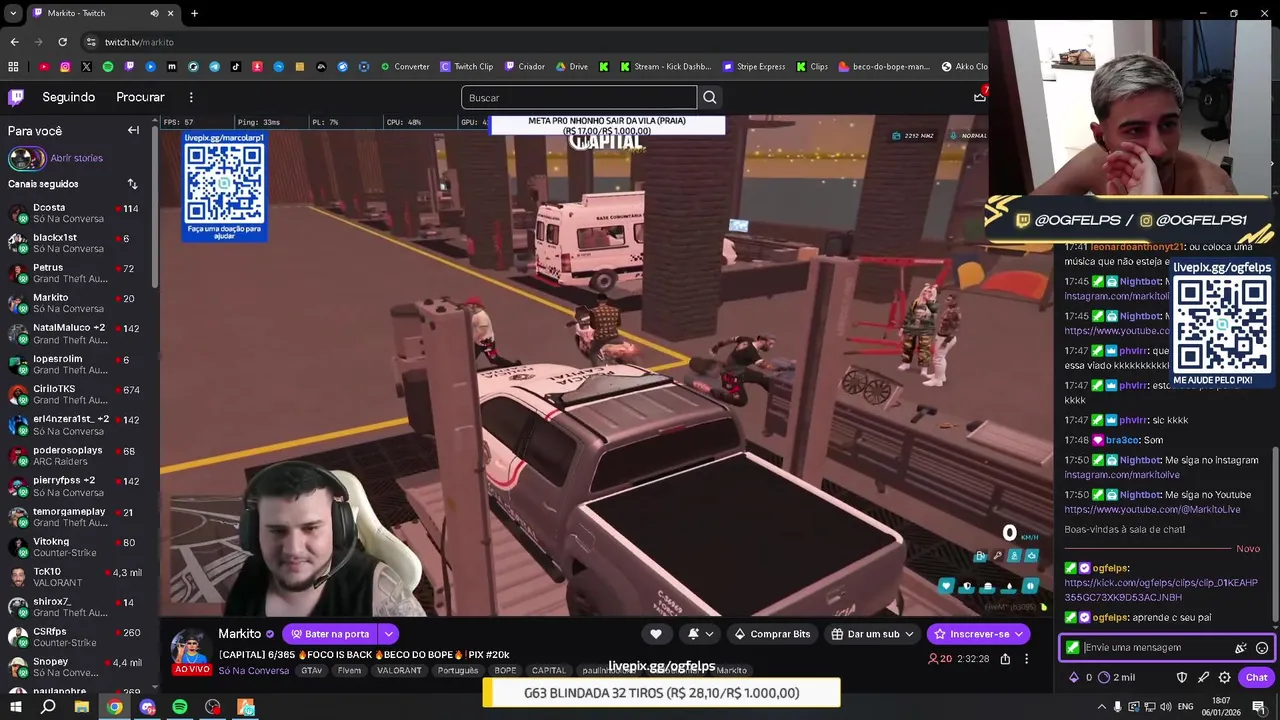1280x720 pixels.
Task: Click the VALORANT stream tag
Action: click(x=399, y=670)
